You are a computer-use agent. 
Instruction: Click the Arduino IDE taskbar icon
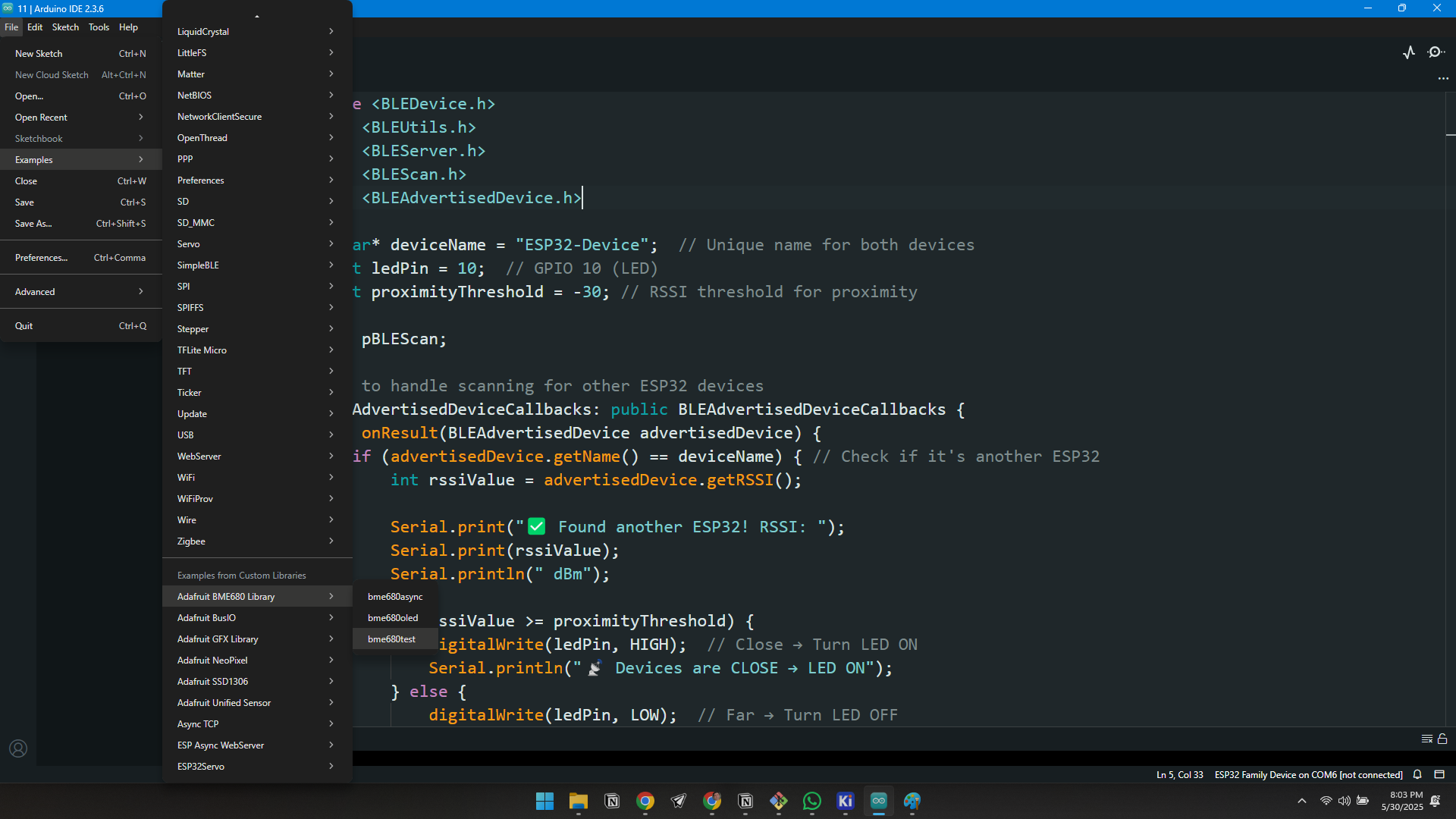click(879, 801)
